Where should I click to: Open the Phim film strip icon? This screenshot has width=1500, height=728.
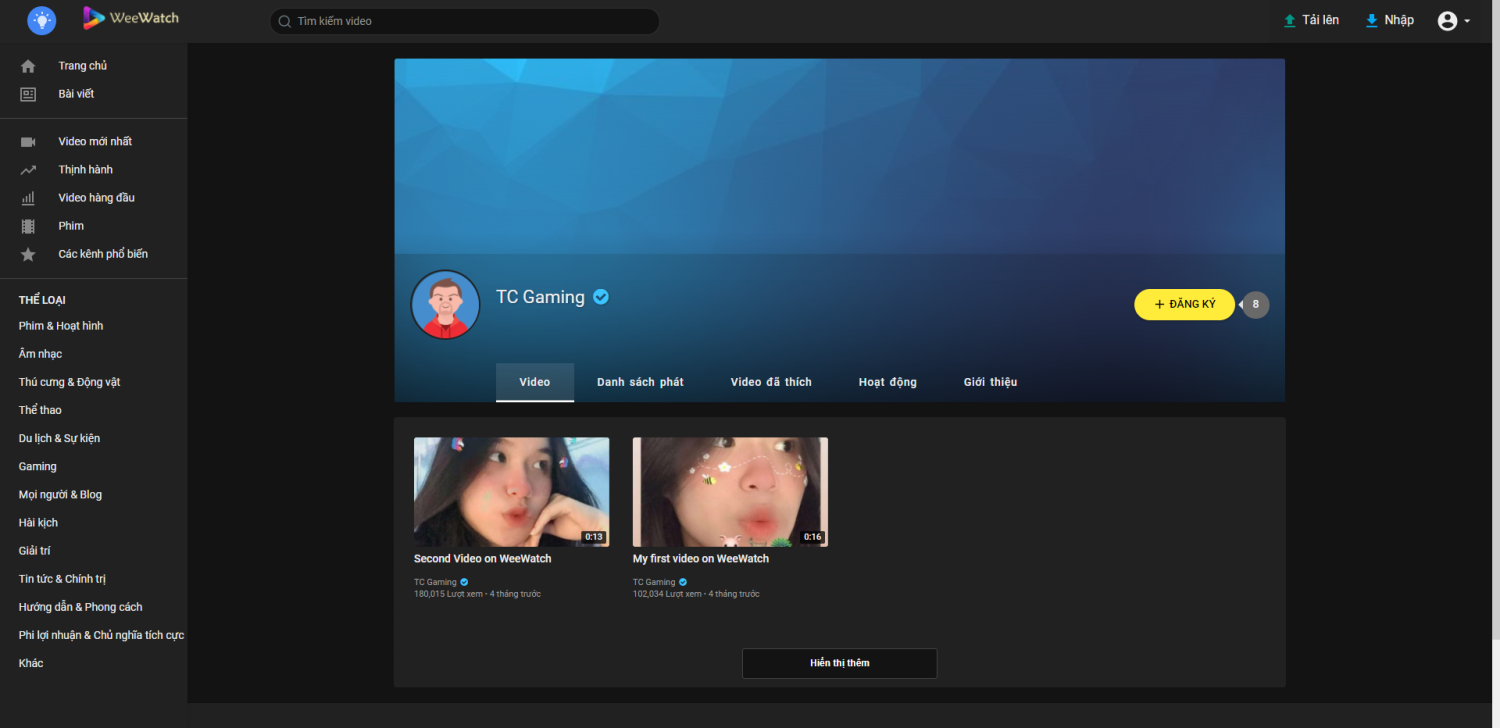tap(28, 226)
